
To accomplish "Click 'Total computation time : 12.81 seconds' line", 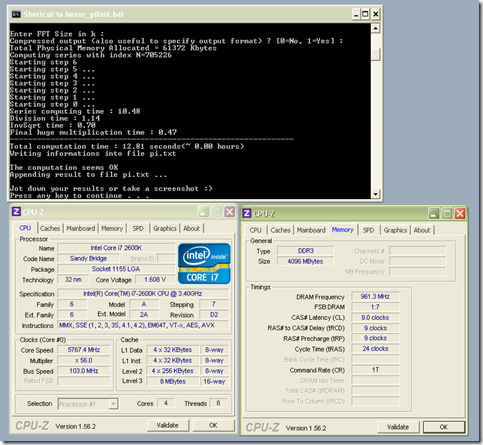I will (x=127, y=146).
